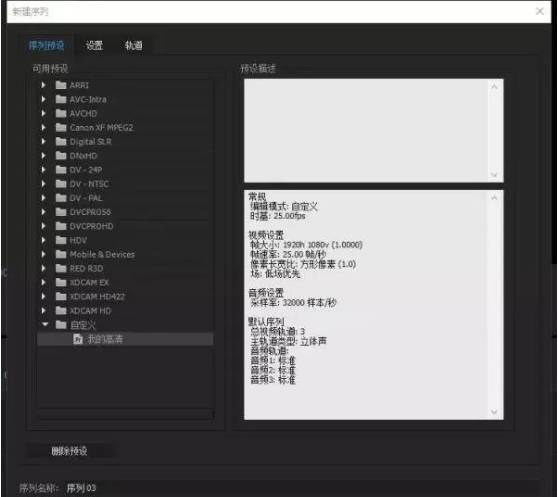Click the upper description box scroll-down arrow
This screenshot has width=558, height=497.
tap(494, 175)
